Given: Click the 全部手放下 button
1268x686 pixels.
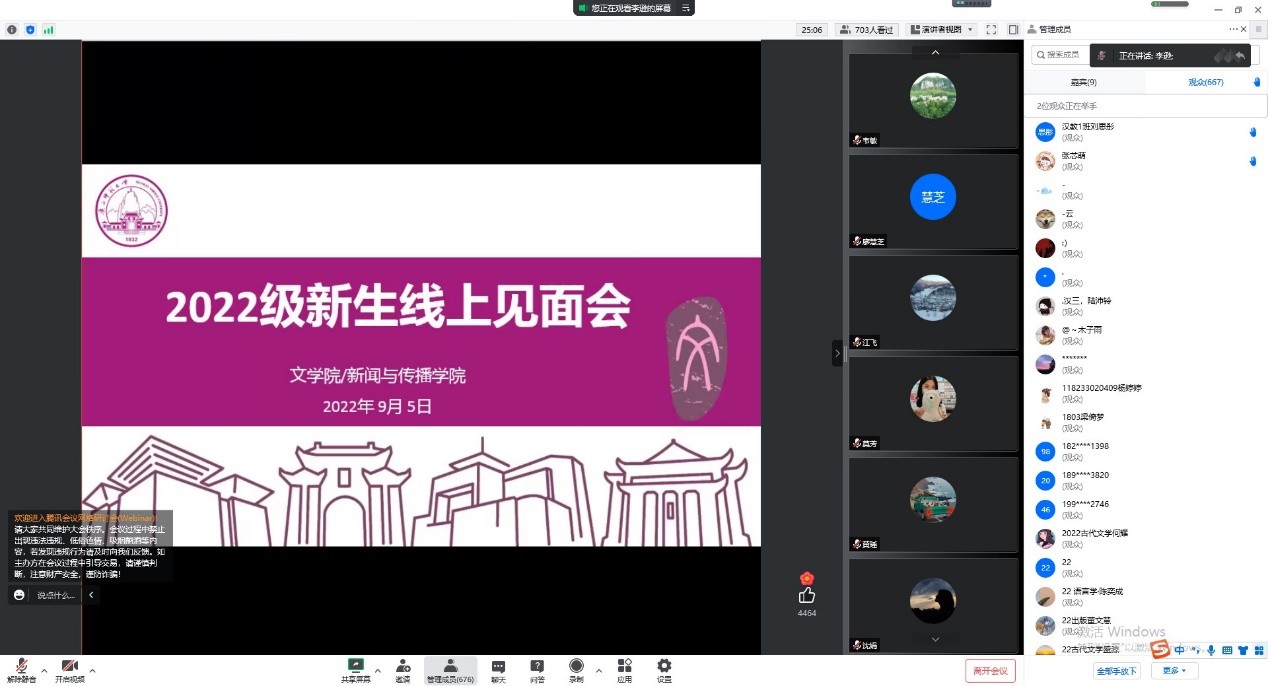Looking at the screenshot, I should coord(1117,671).
